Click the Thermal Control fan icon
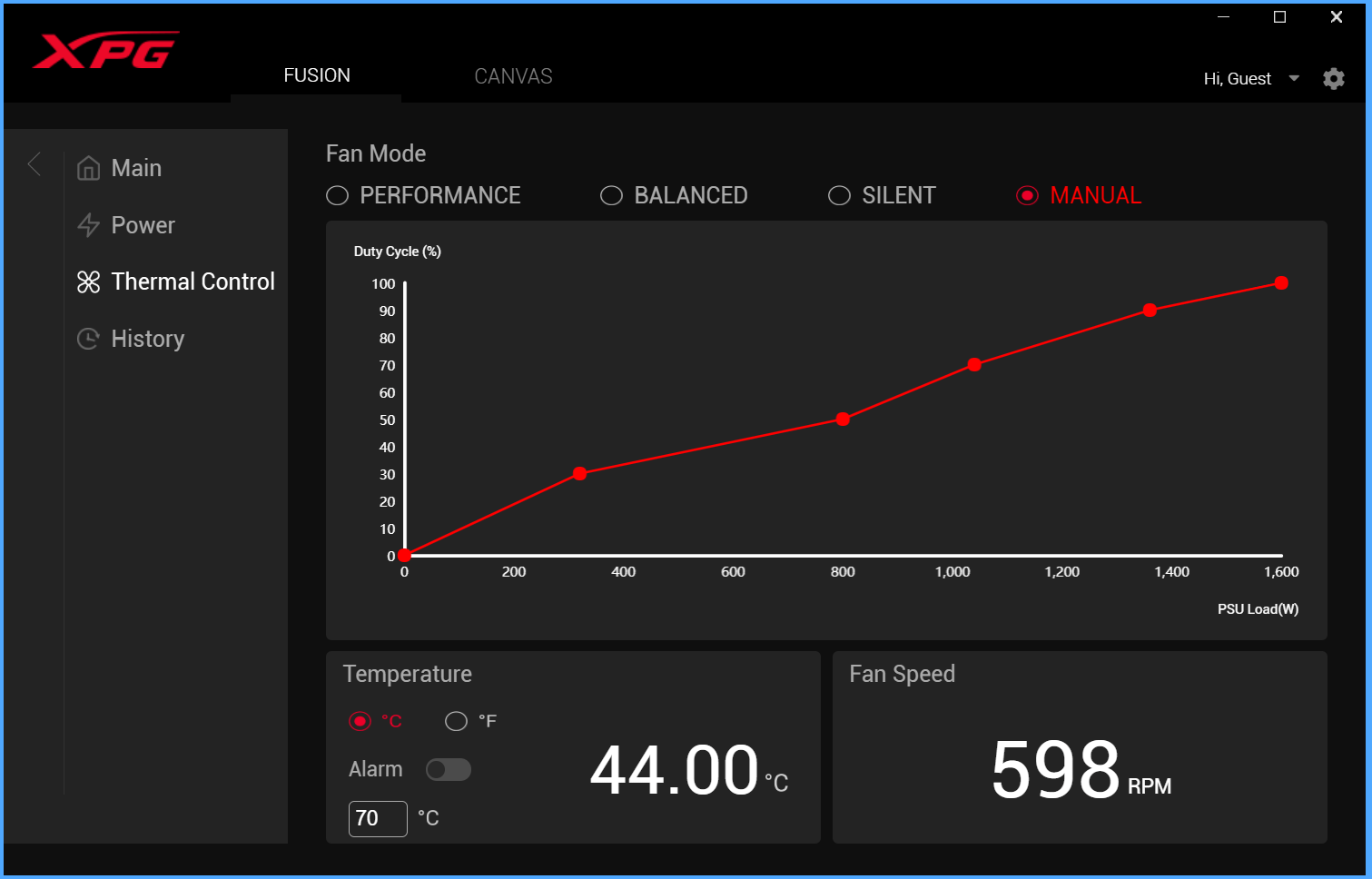 [x=88, y=282]
